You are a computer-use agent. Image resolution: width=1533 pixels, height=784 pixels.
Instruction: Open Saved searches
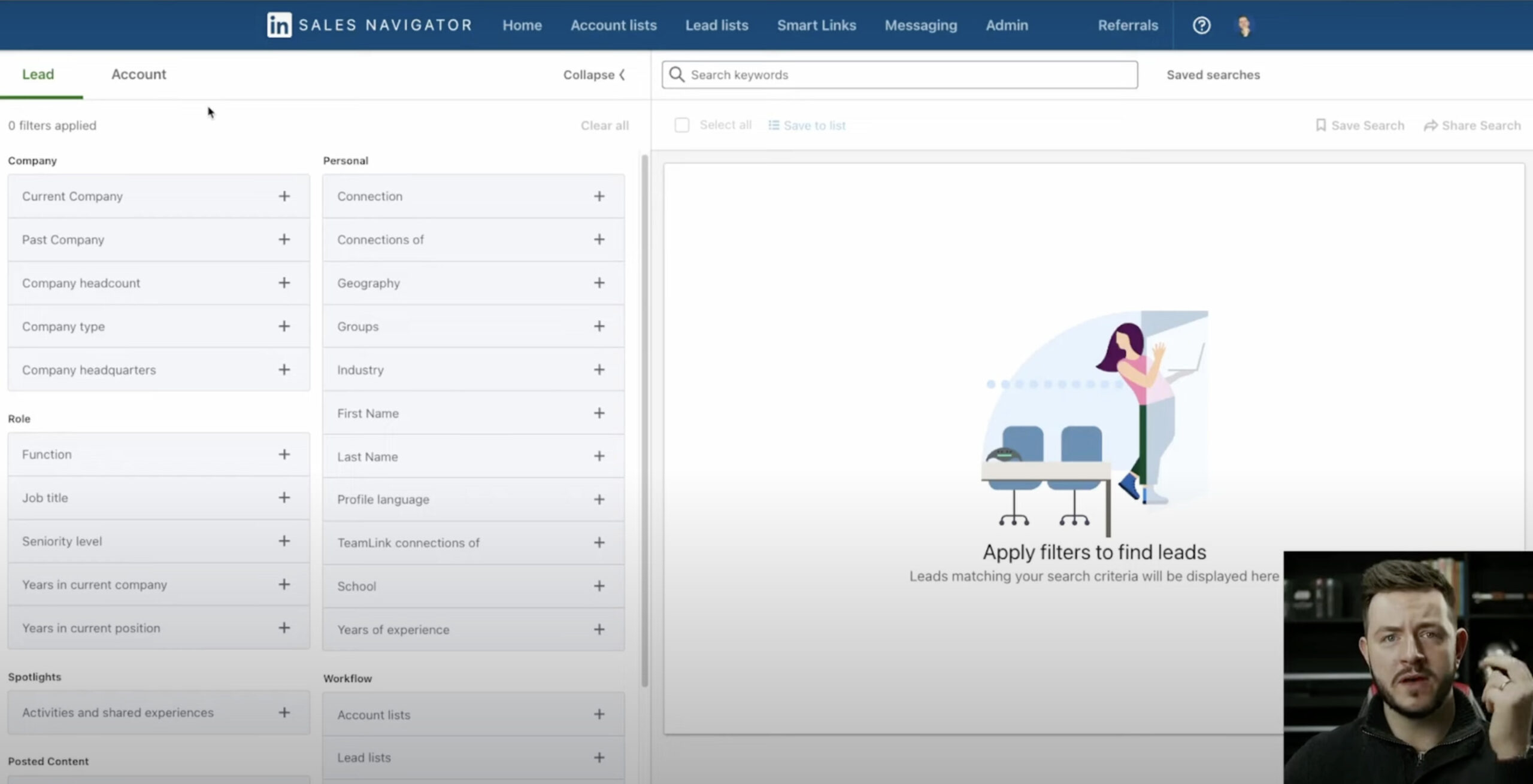point(1213,75)
